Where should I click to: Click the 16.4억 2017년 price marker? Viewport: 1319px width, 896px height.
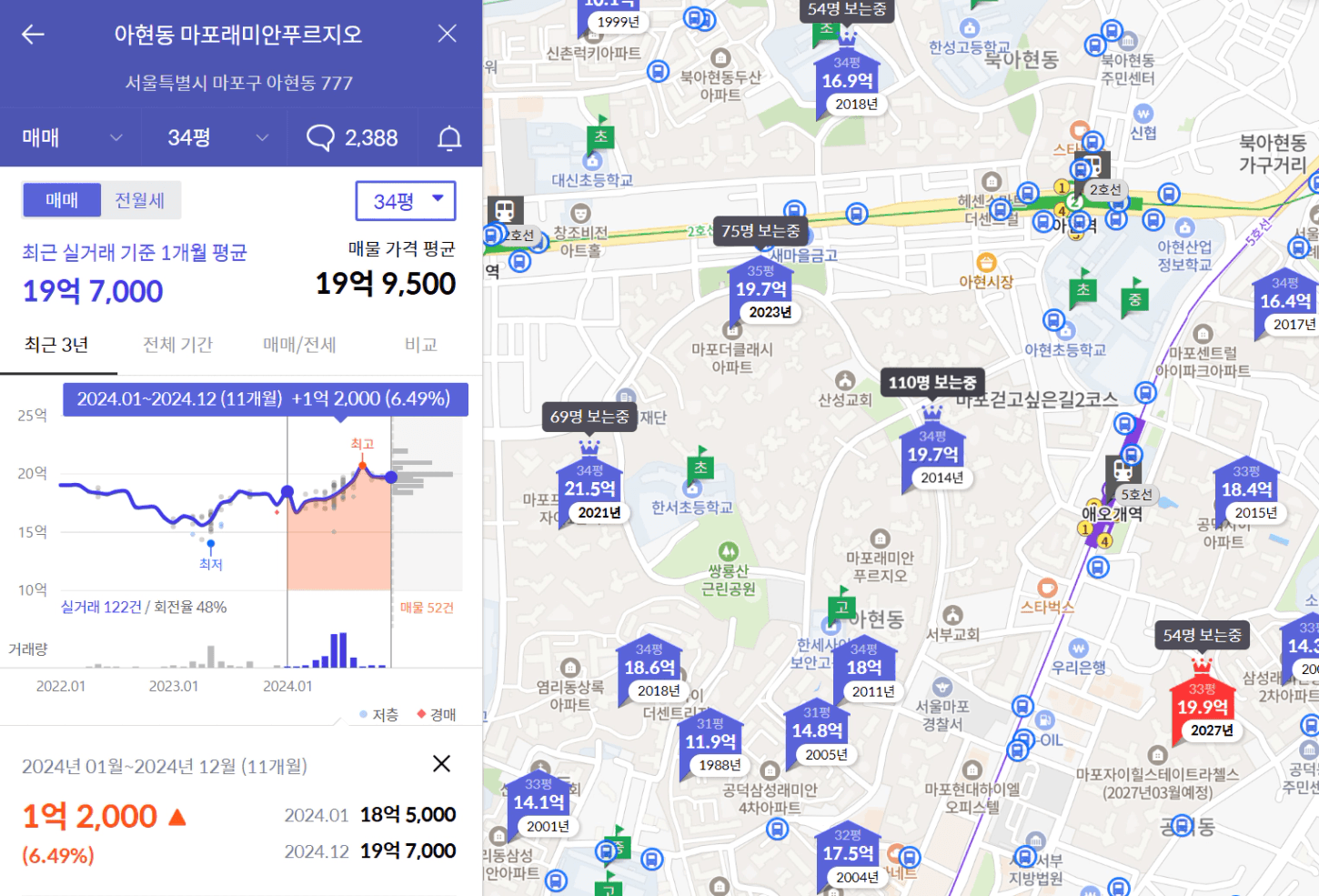pos(1285,303)
